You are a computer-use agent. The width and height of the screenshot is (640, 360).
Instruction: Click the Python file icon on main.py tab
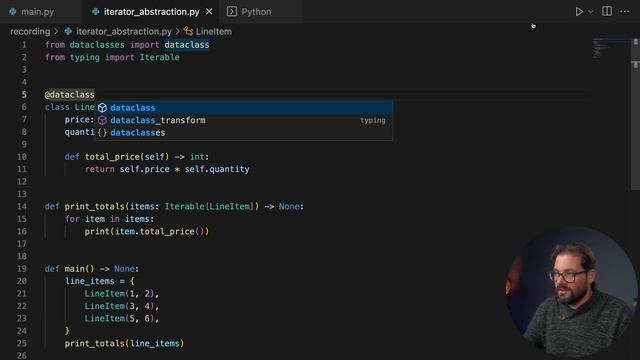pos(13,12)
